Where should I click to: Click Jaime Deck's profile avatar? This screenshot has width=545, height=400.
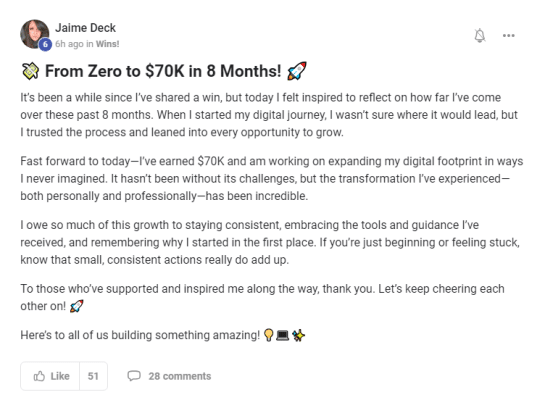pyautogui.click(x=35, y=34)
